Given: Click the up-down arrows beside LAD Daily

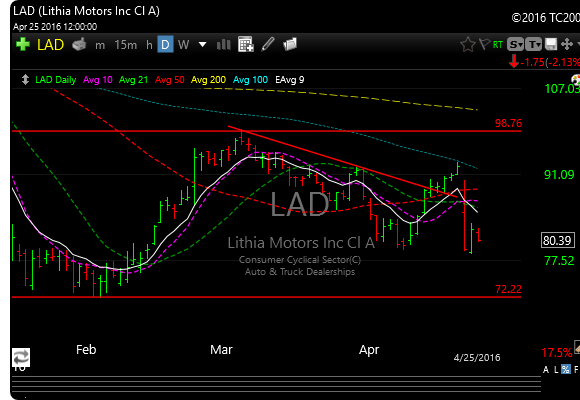Looking at the screenshot, I should [x=25, y=80].
